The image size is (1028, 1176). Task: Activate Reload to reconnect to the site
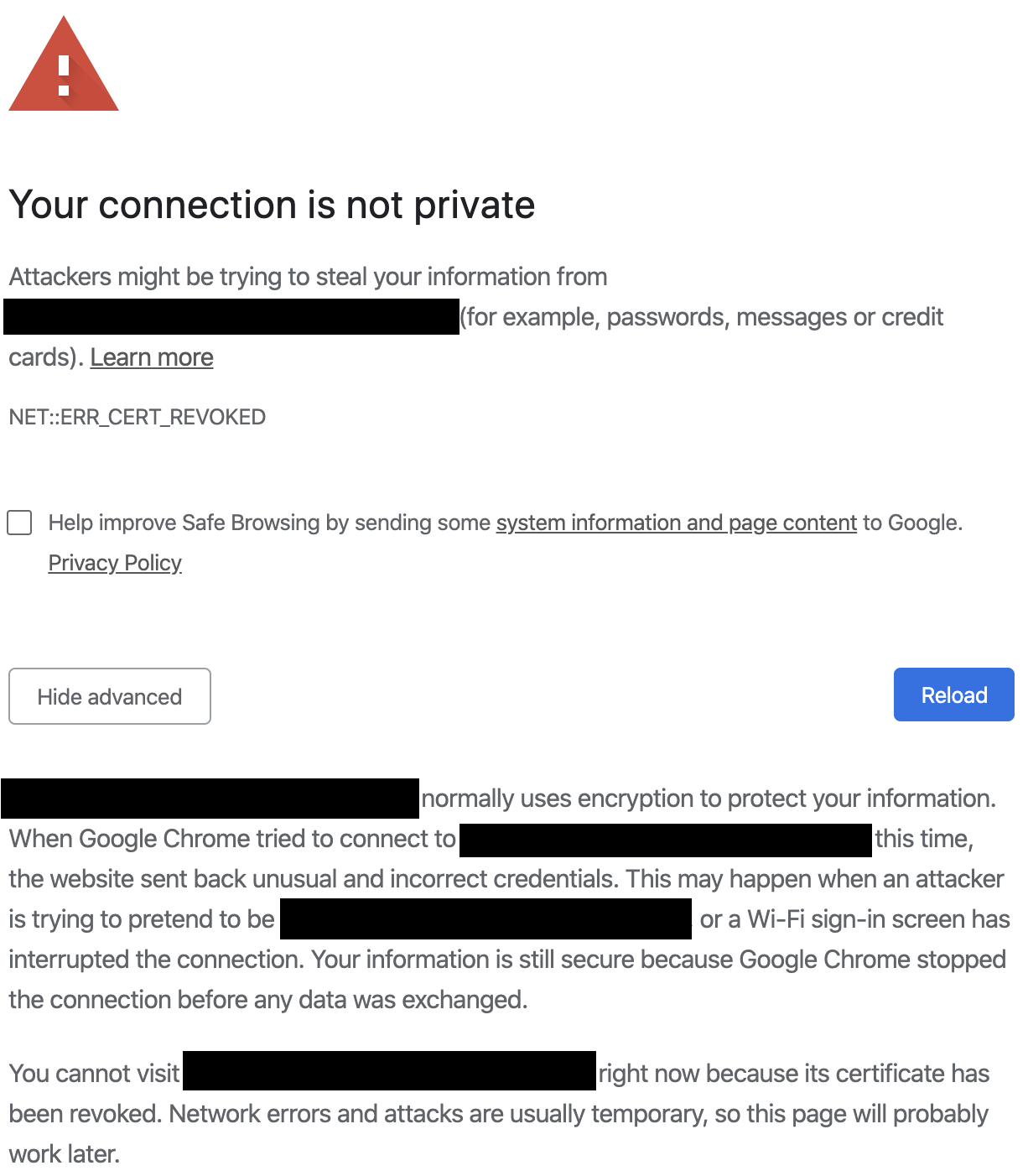click(x=953, y=695)
